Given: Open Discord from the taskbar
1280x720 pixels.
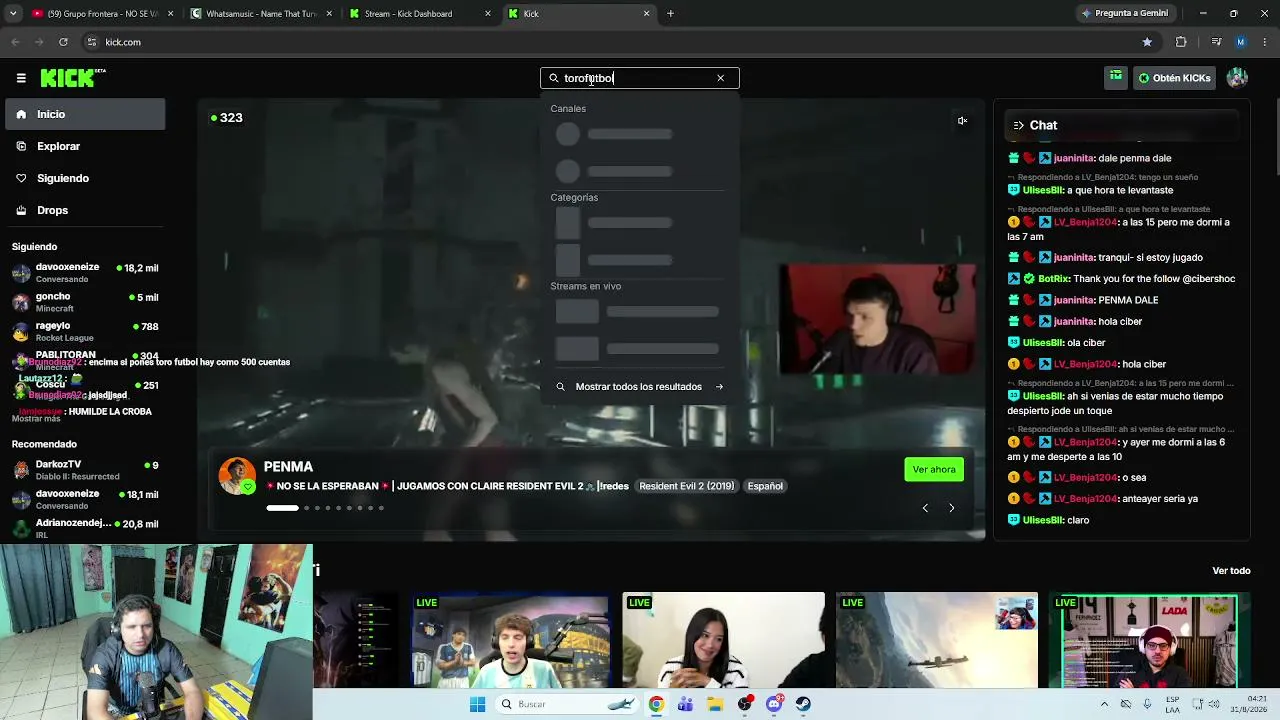Looking at the screenshot, I should [x=774, y=704].
